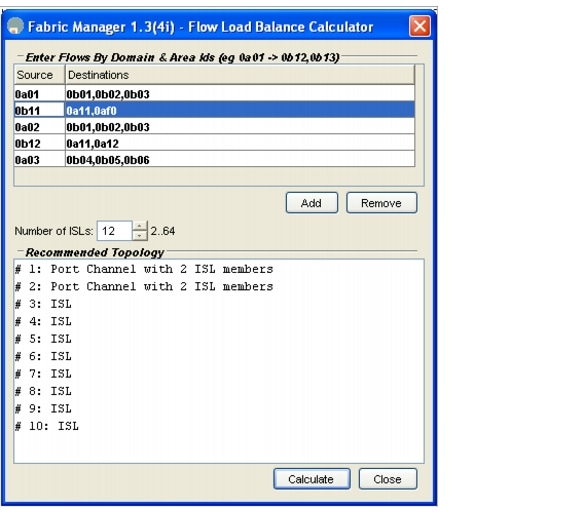Increase Number of ISLs with up arrow
This screenshot has height=523, width=569.
click(140, 226)
